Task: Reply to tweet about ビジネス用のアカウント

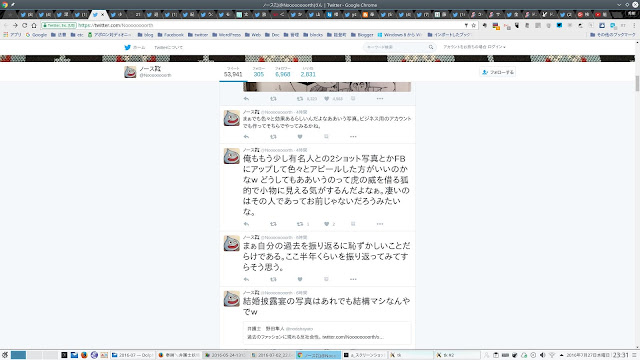Action: [x=246, y=136]
